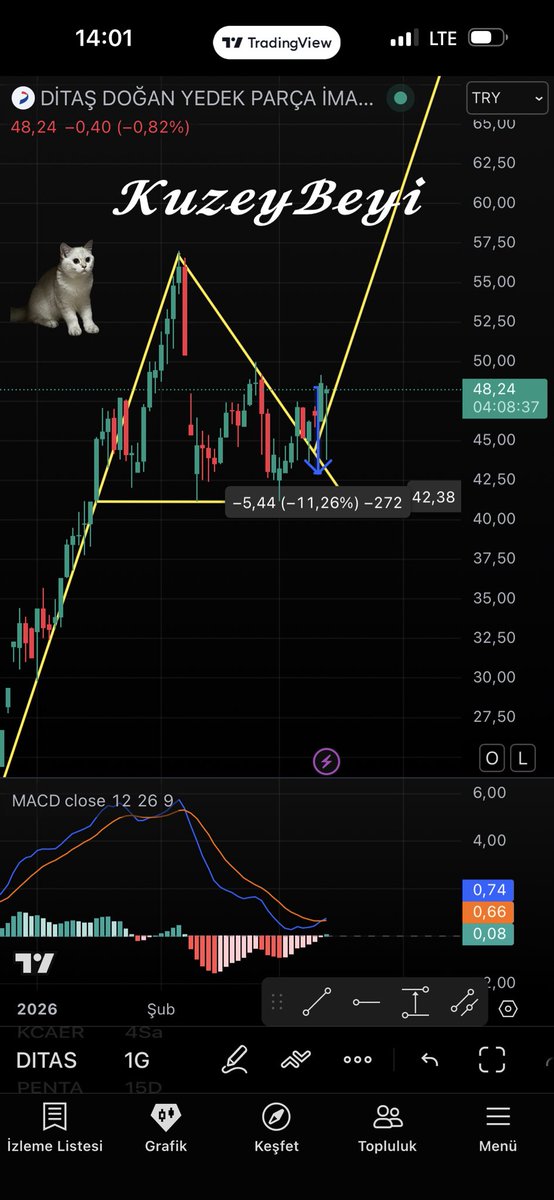Tap the purple lightning bolt icon

click(x=327, y=762)
